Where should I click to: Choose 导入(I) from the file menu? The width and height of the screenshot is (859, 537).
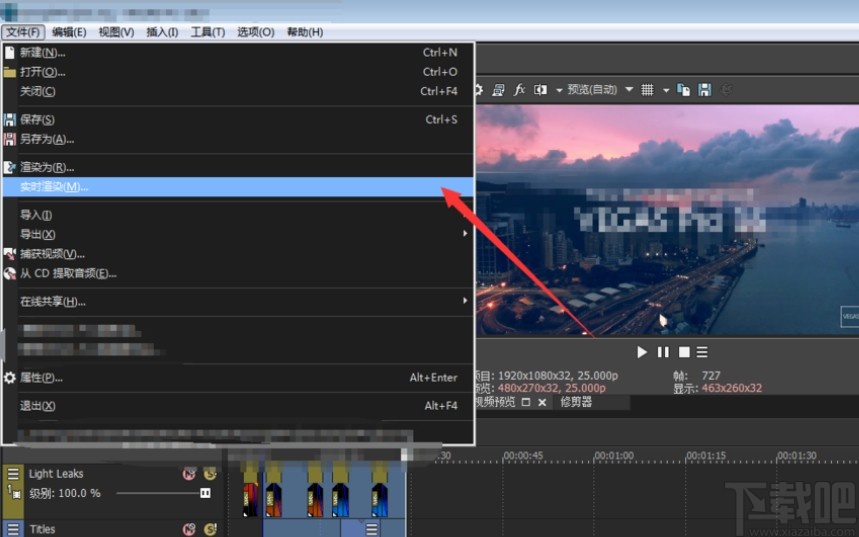tap(238, 215)
